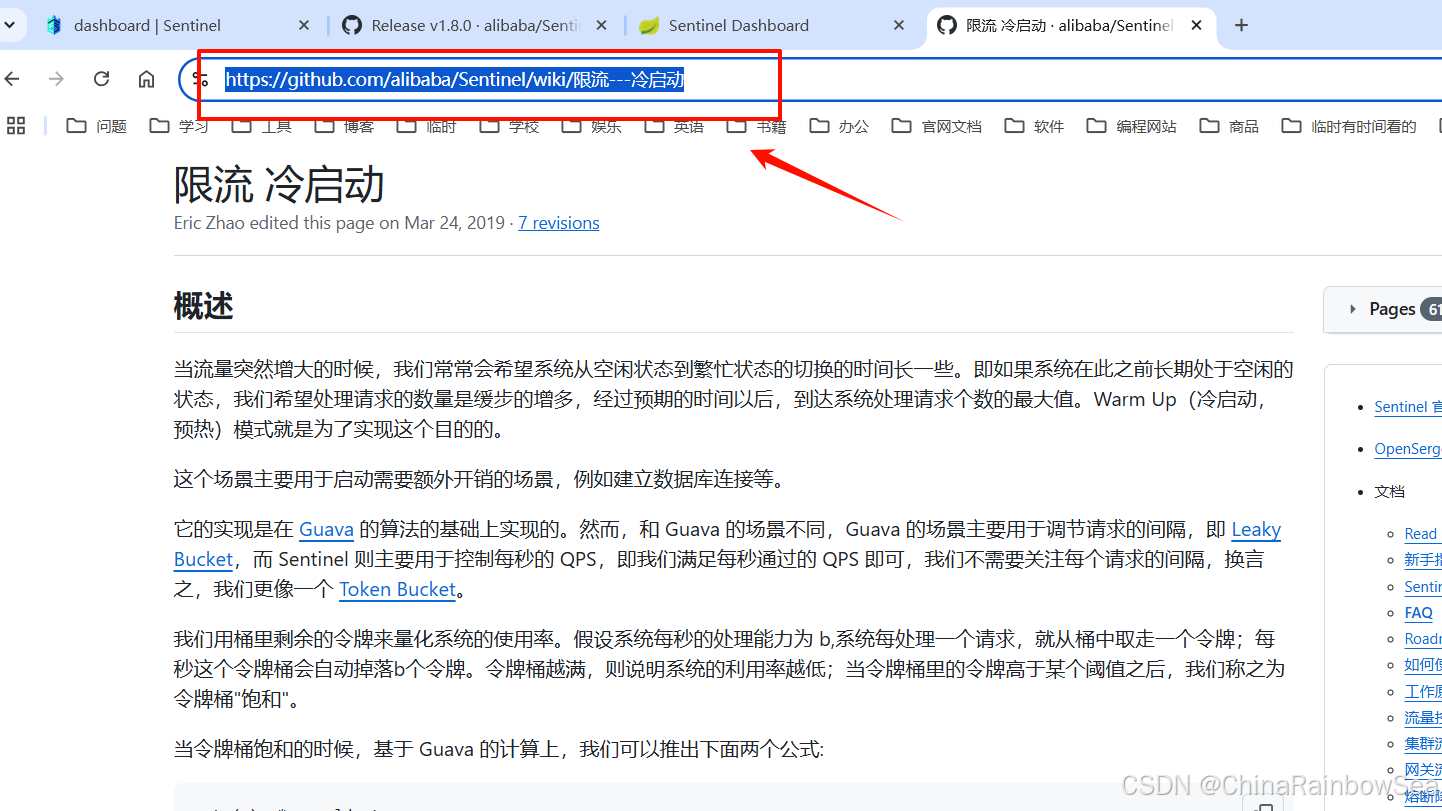Open a new browser tab
This screenshot has width=1442, height=811.
pos(1242,25)
